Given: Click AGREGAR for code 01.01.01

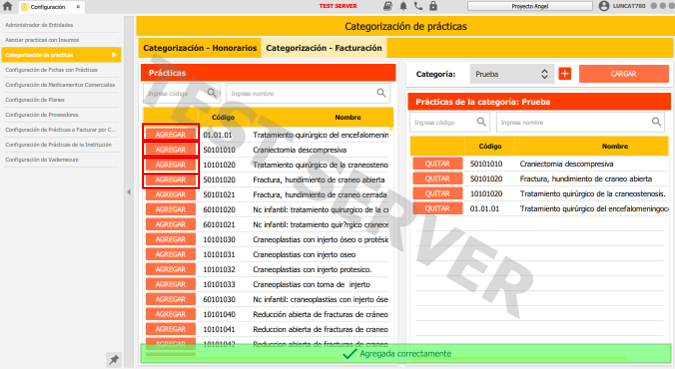Looking at the screenshot, I should 171,135.
